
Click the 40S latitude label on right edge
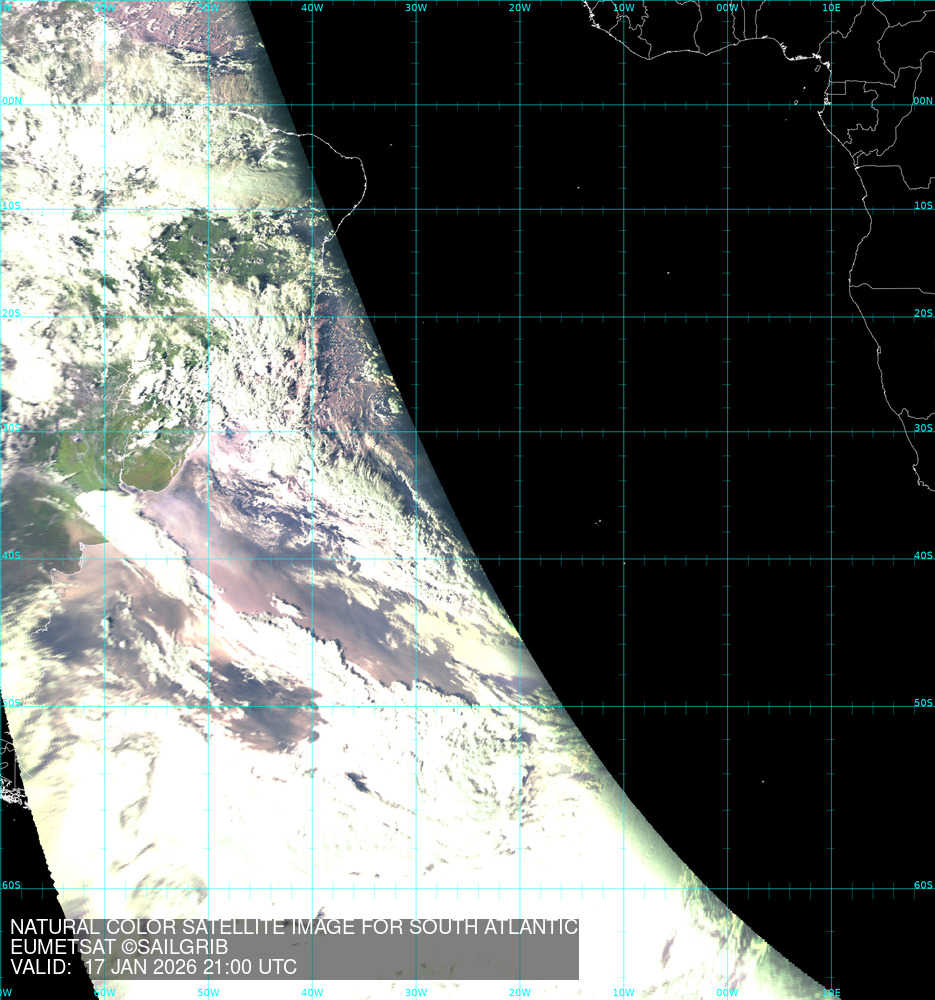coord(923,556)
